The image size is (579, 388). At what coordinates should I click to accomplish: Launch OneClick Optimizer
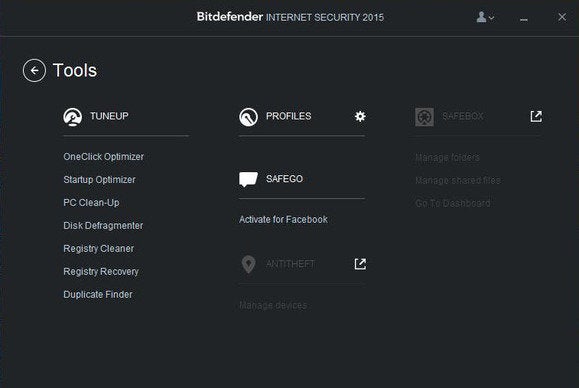pos(103,157)
